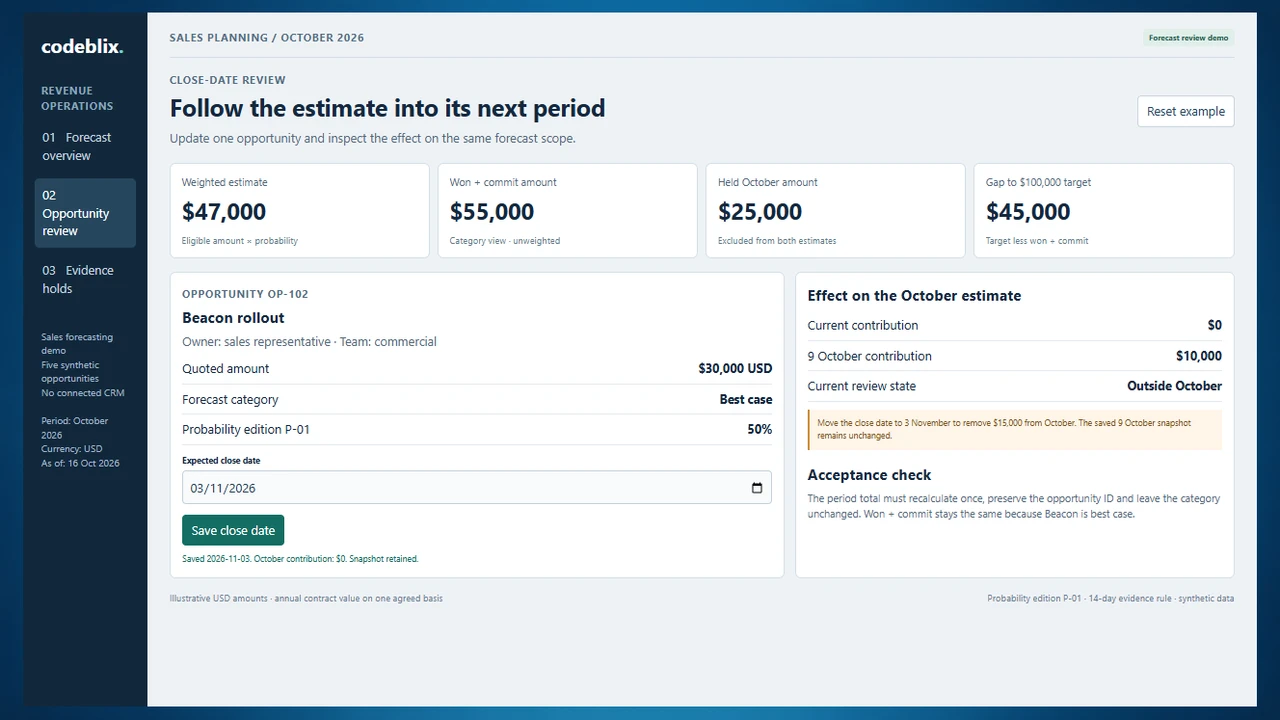The width and height of the screenshot is (1280, 720).
Task: Click the CLOSE-DATE REVIEW label
Action: click(228, 80)
